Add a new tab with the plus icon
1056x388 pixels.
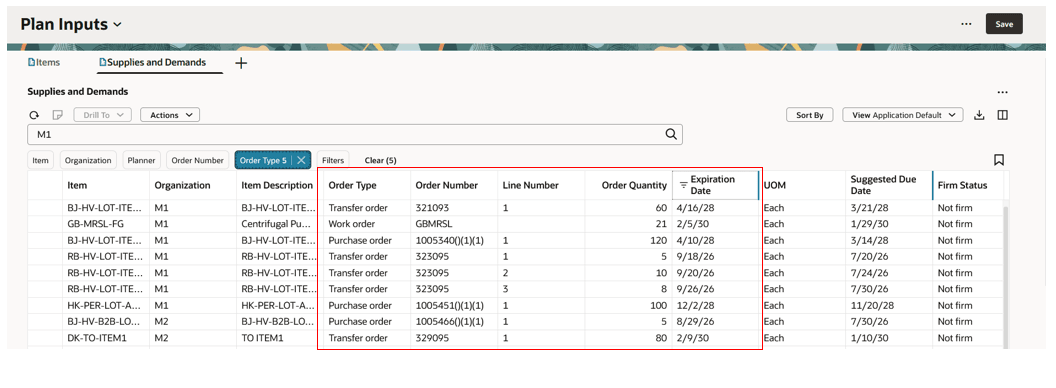241,63
